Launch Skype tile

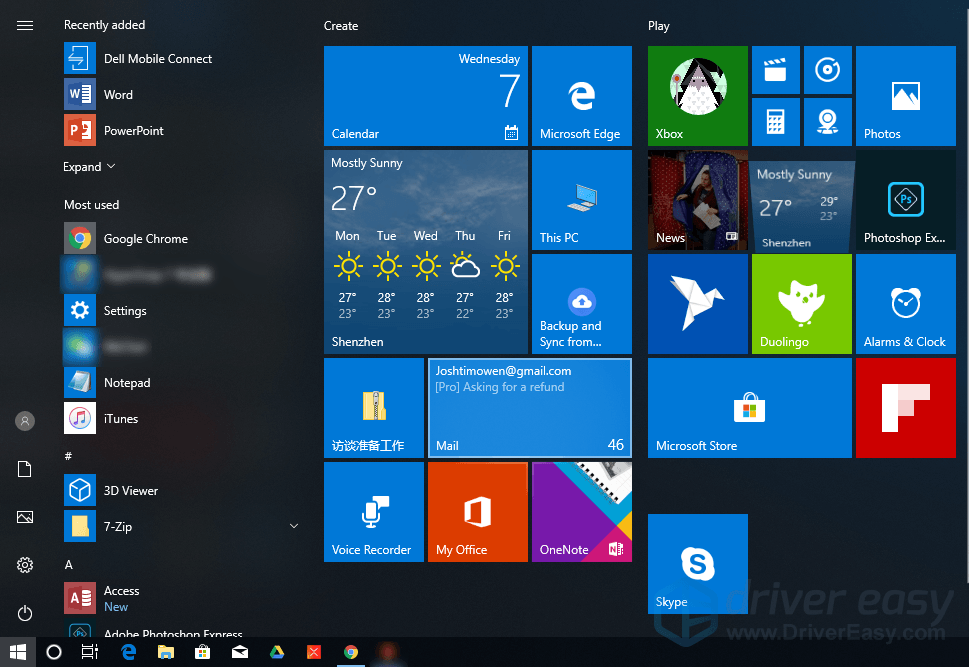pyautogui.click(x=698, y=564)
